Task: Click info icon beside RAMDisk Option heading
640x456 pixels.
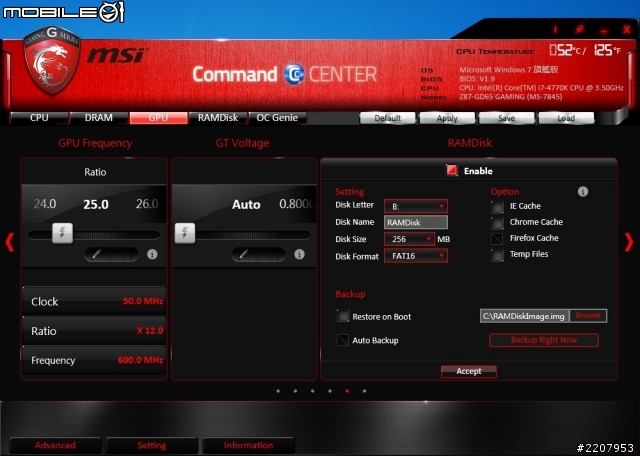Action: click(583, 191)
